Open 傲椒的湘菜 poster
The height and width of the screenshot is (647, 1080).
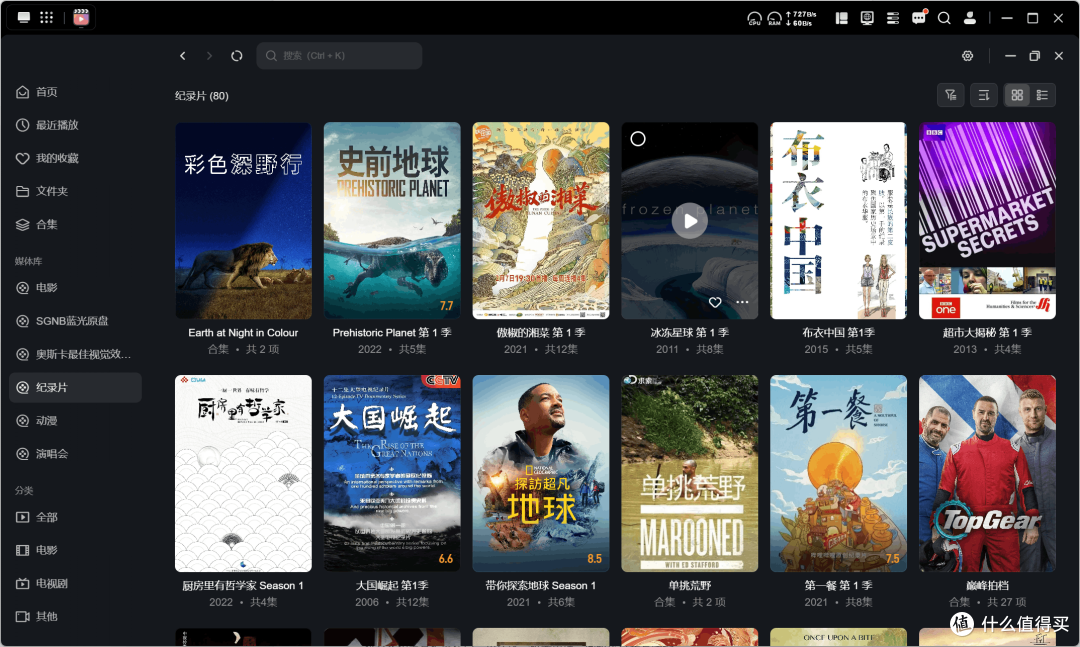541,220
